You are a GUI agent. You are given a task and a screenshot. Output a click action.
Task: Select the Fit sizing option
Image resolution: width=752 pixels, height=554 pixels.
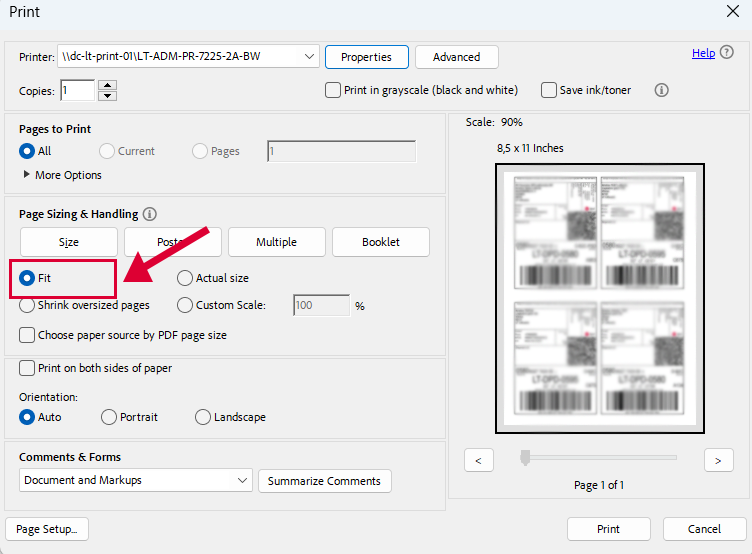[27, 278]
